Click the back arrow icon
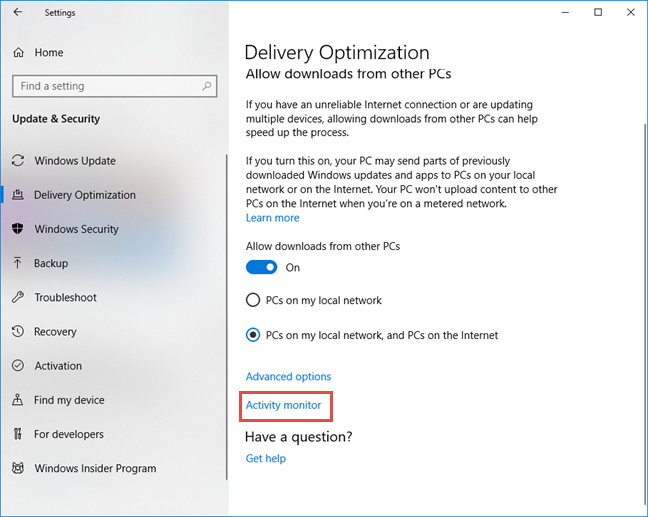Screen dimensions: 648x517 (x=18, y=12)
